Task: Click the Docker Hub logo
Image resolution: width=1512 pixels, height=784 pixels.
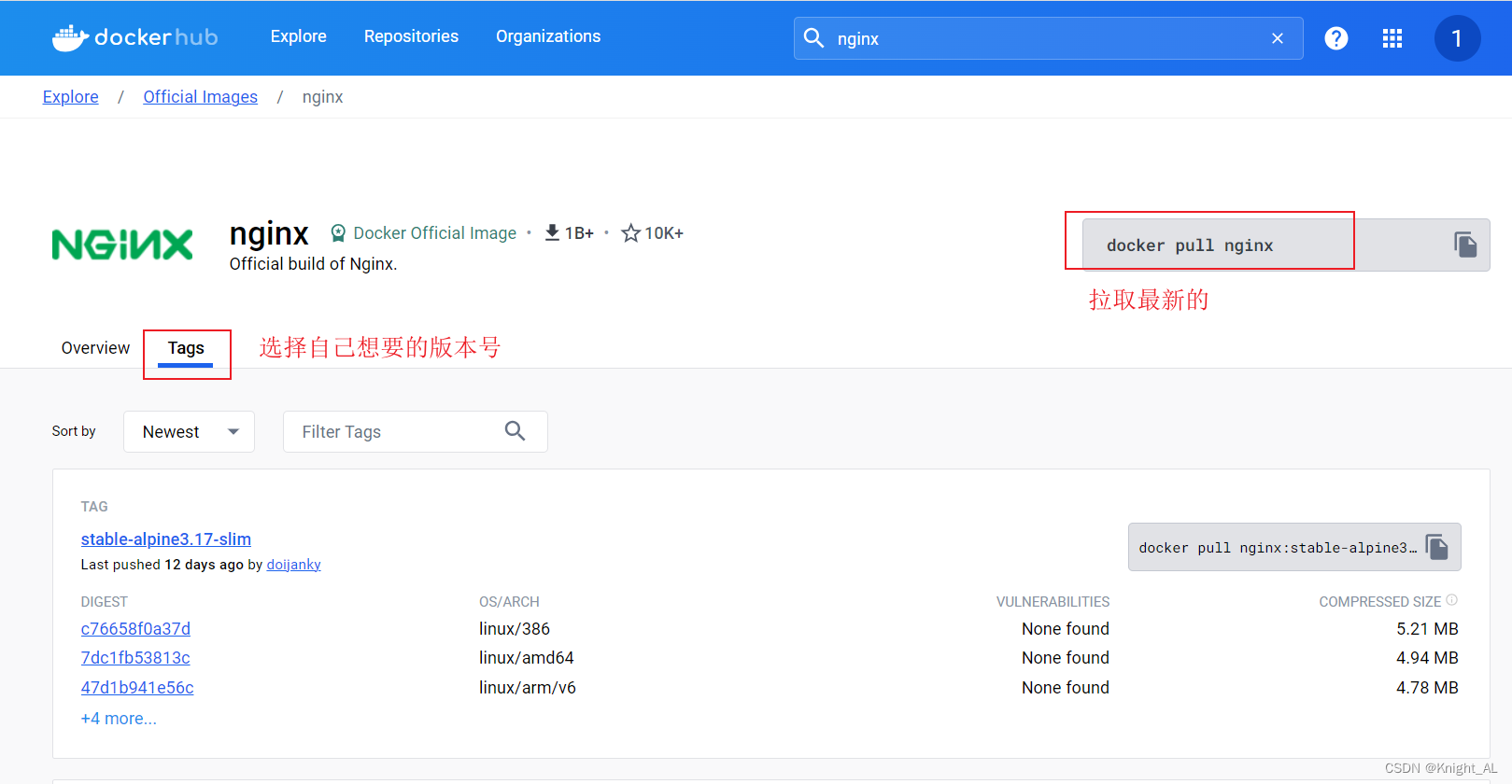Action: (135, 37)
